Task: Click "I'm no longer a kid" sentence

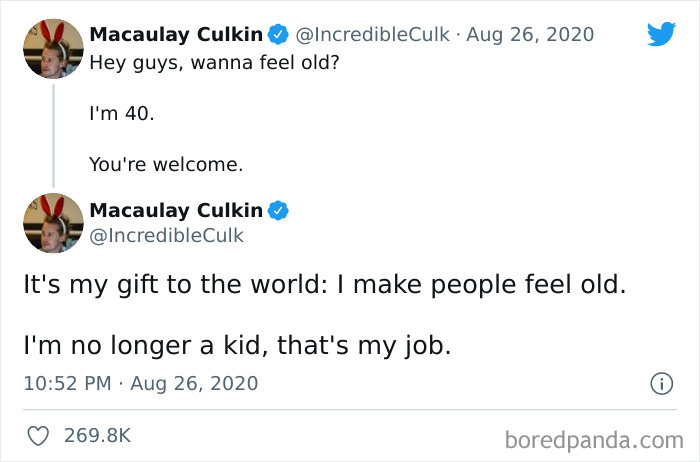Action: pos(237,346)
